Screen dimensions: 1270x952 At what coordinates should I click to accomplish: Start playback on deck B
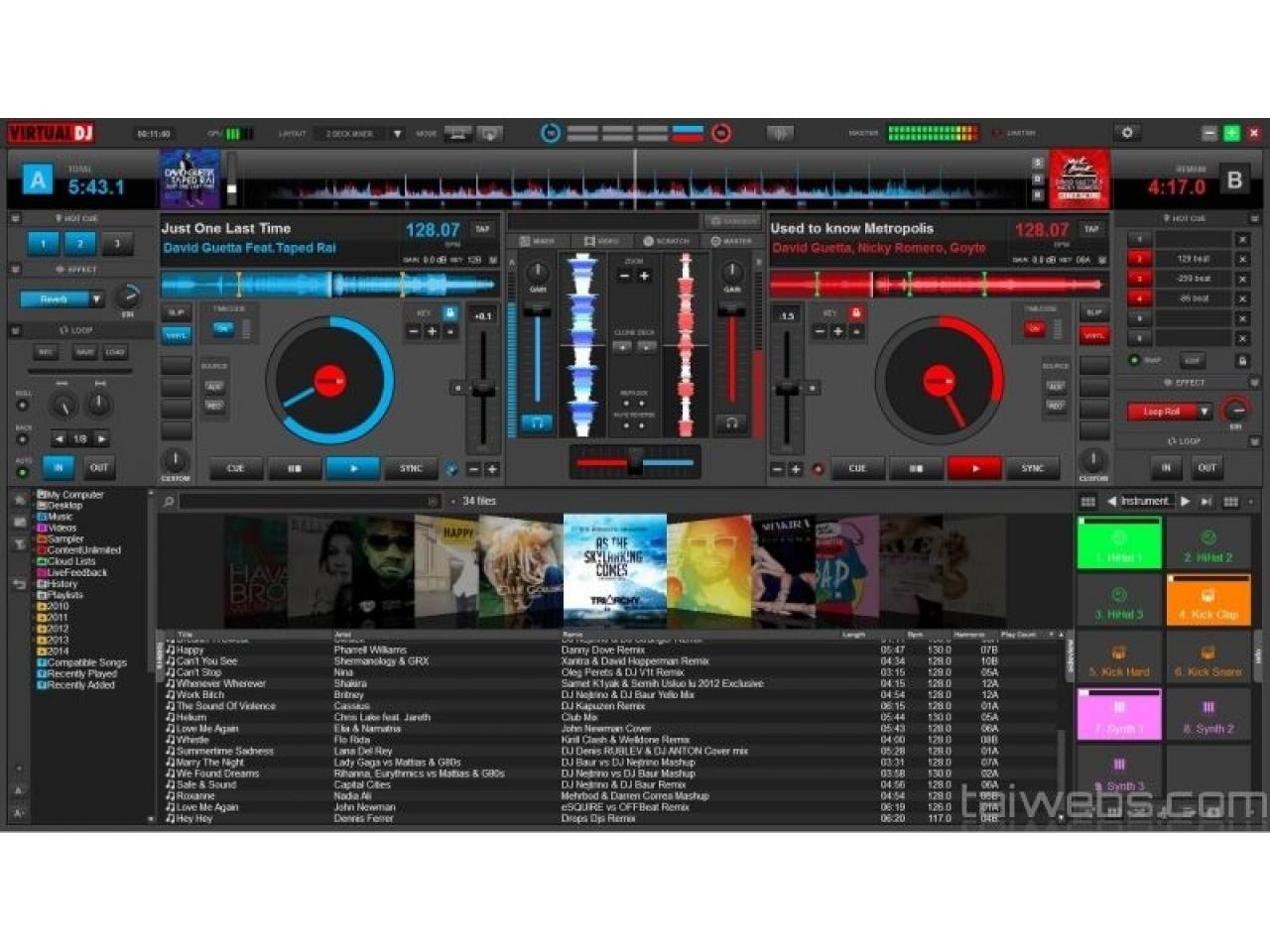click(974, 468)
